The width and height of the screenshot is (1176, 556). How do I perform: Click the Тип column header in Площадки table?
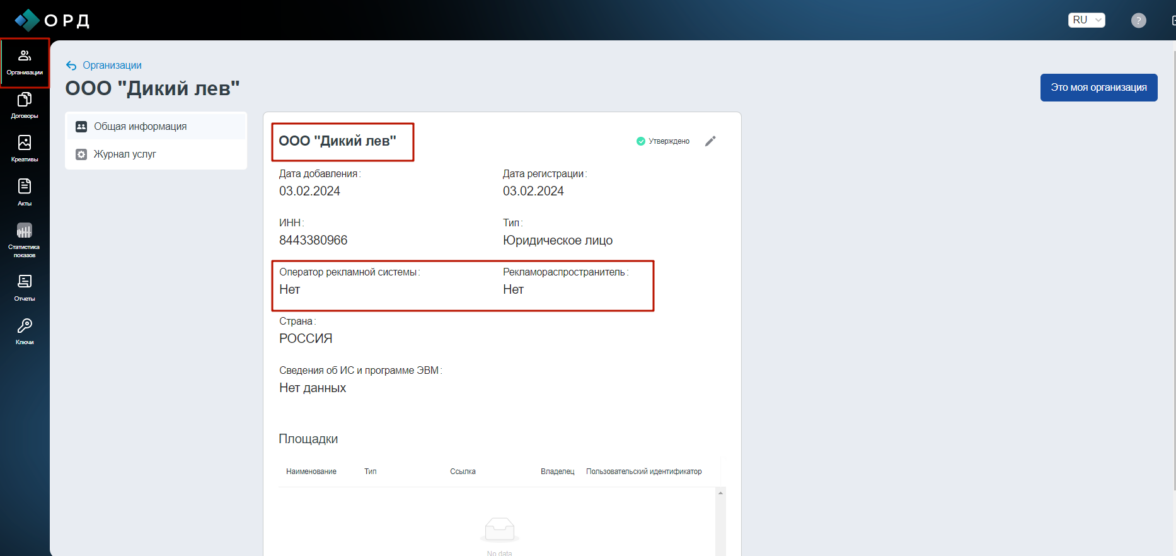coord(370,471)
